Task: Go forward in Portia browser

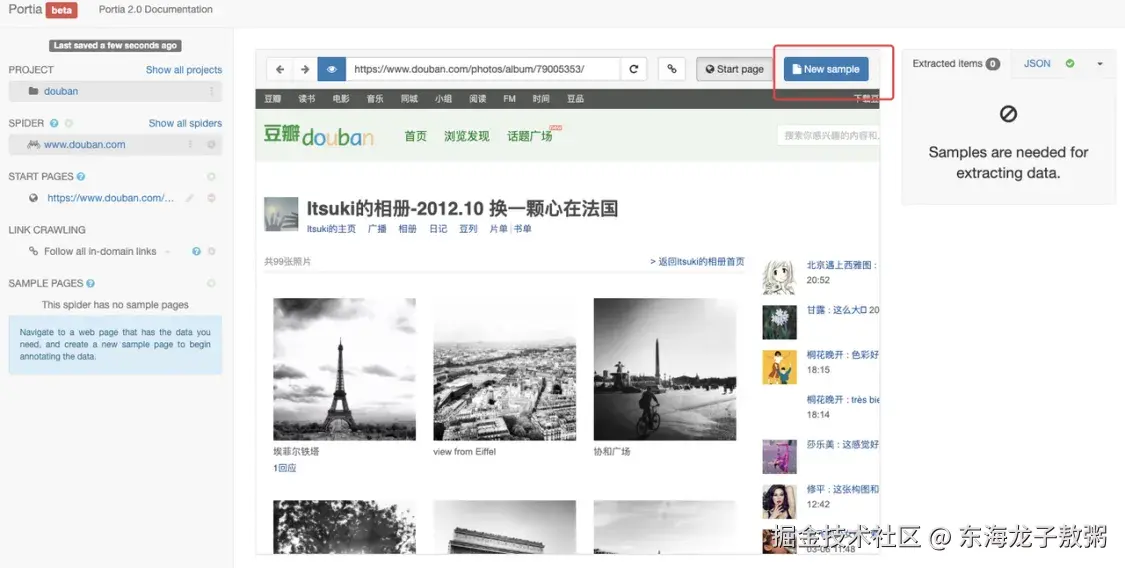Action: coord(305,70)
